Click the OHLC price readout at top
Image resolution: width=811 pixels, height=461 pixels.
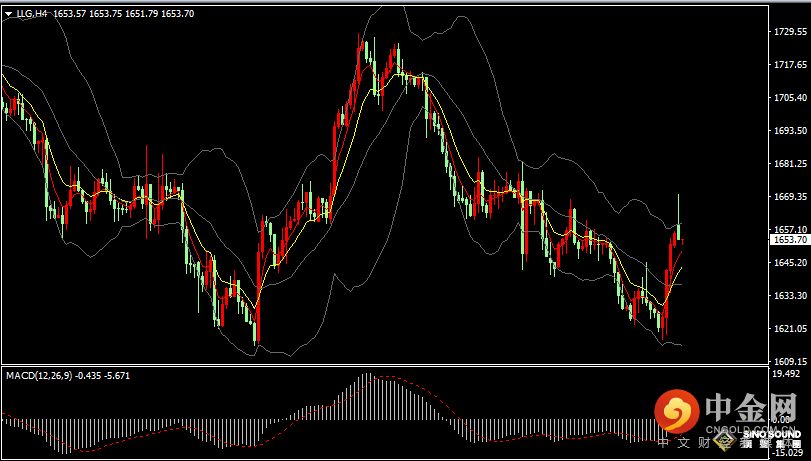point(142,14)
